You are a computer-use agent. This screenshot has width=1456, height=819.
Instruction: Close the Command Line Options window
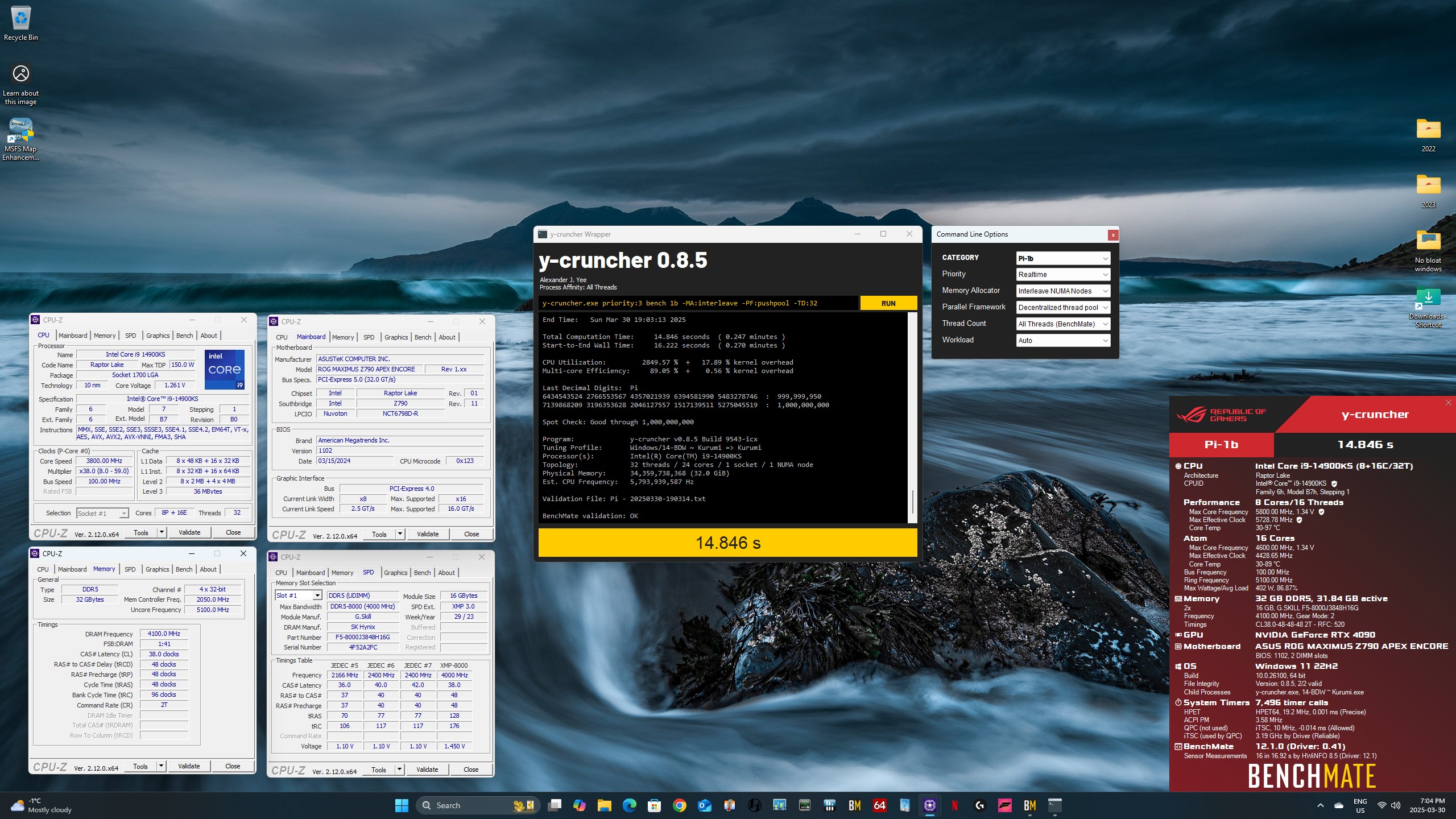click(1112, 234)
